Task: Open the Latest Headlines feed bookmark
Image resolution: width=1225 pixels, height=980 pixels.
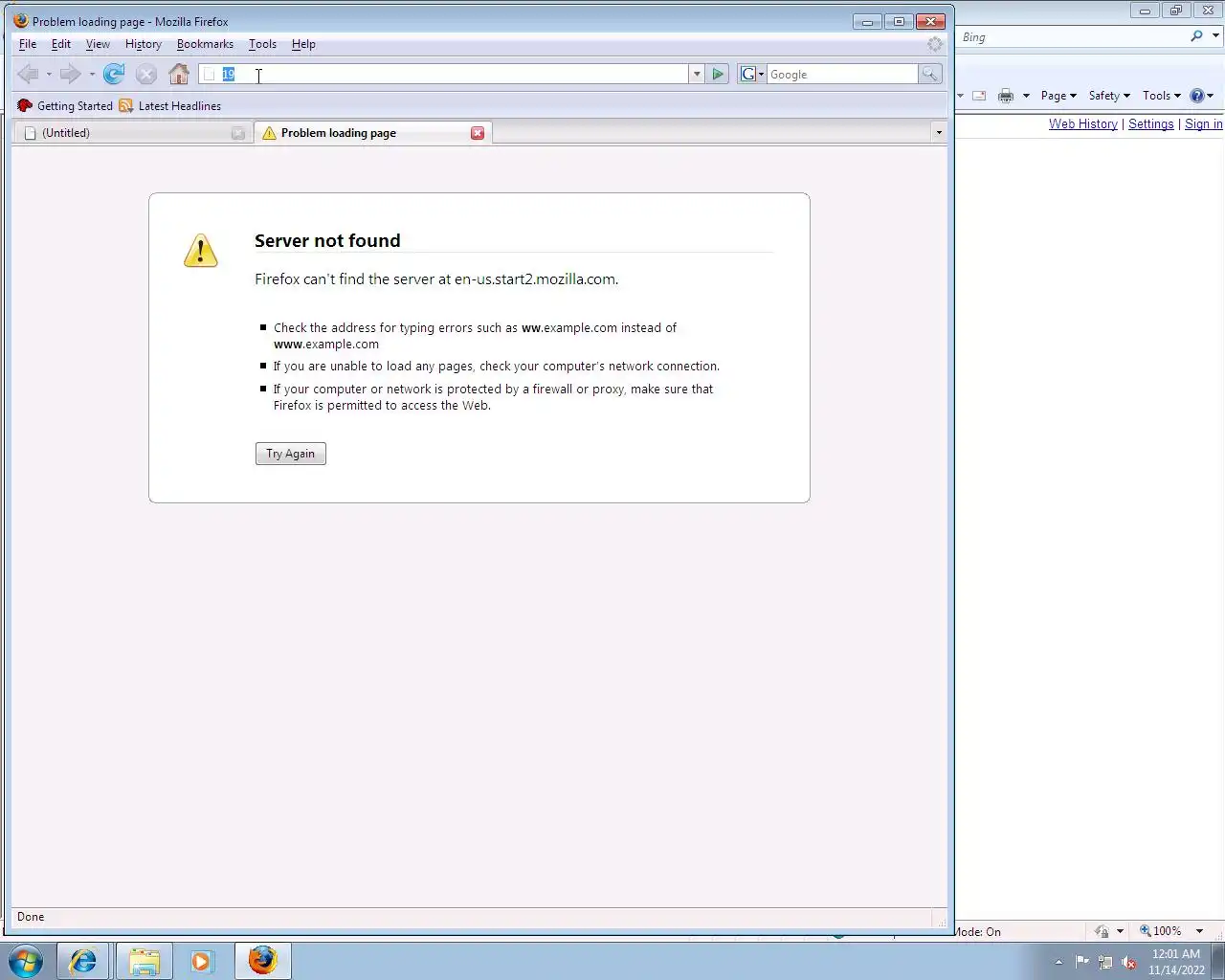Action: point(170,106)
